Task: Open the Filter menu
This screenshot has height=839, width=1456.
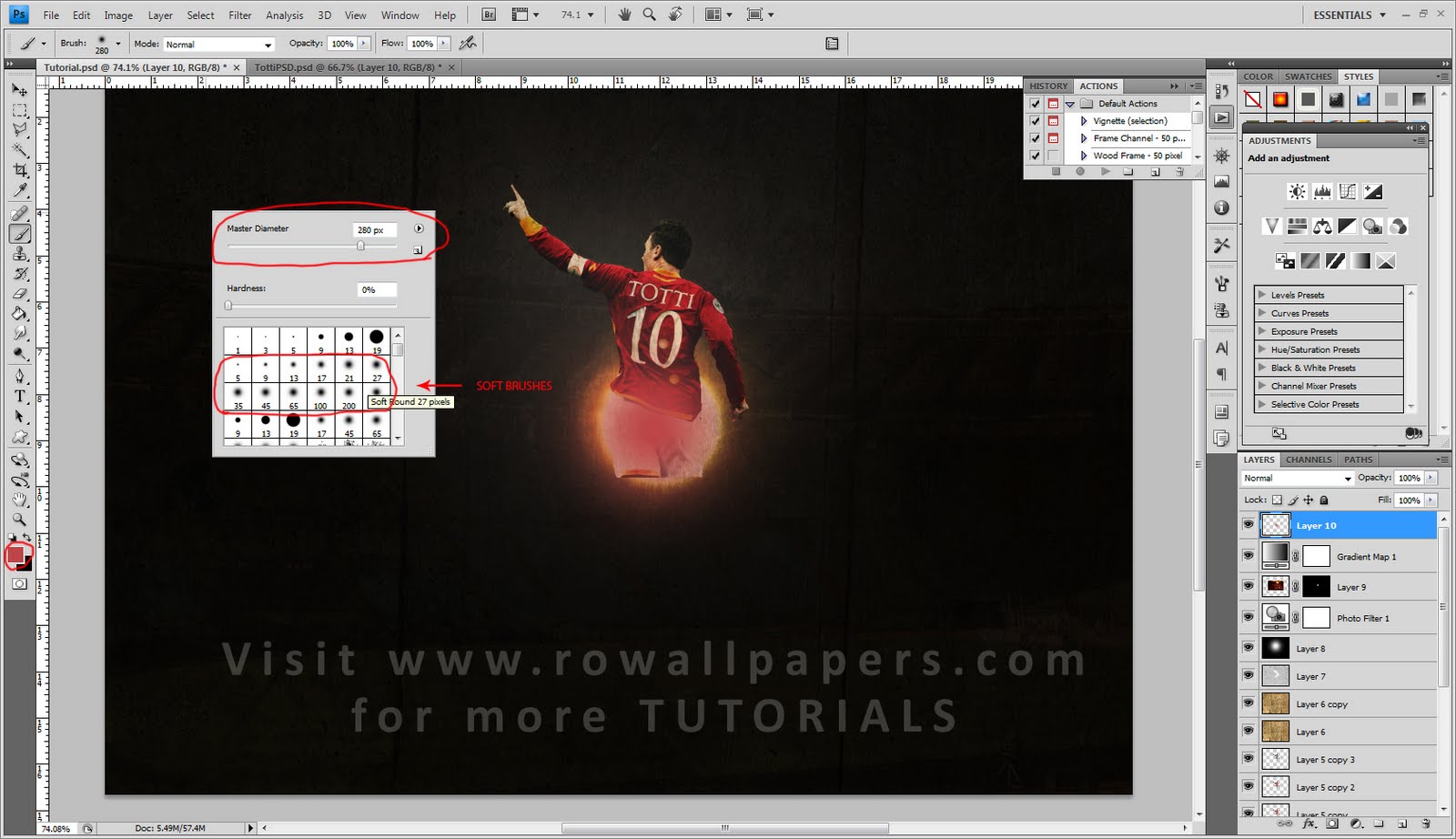Action: point(240,15)
